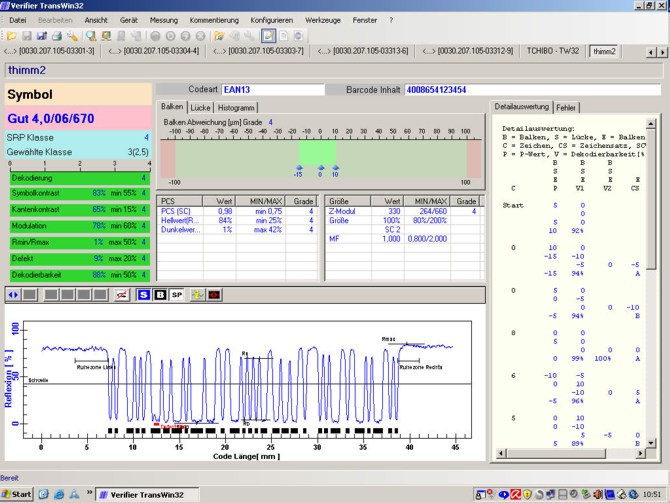Switch to the TCHIBO - TW32 tab

coord(553,51)
